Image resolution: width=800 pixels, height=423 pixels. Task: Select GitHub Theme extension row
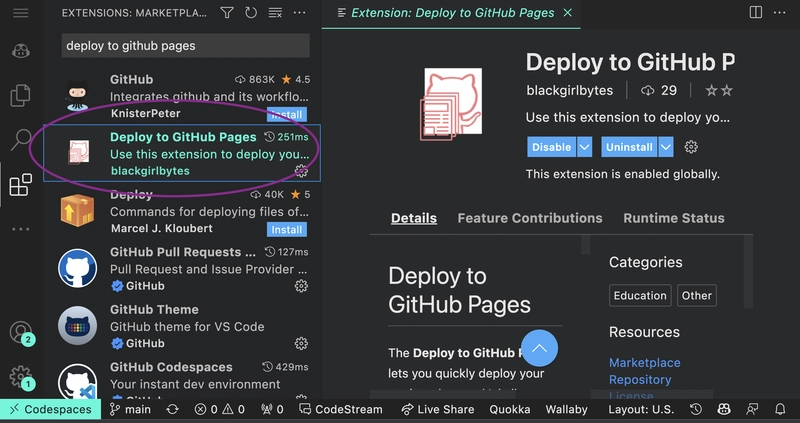click(x=182, y=327)
